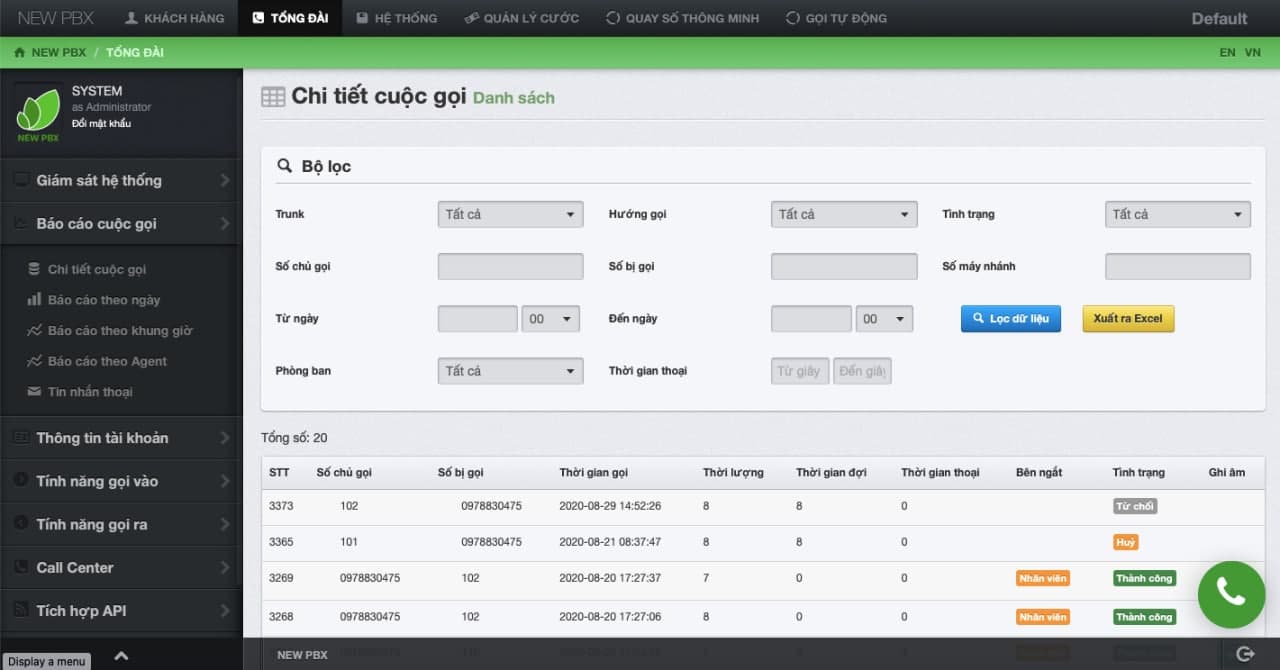This screenshot has height=670, width=1280.
Task: Open the Từ ngày hour dropdown
Action: [551, 319]
